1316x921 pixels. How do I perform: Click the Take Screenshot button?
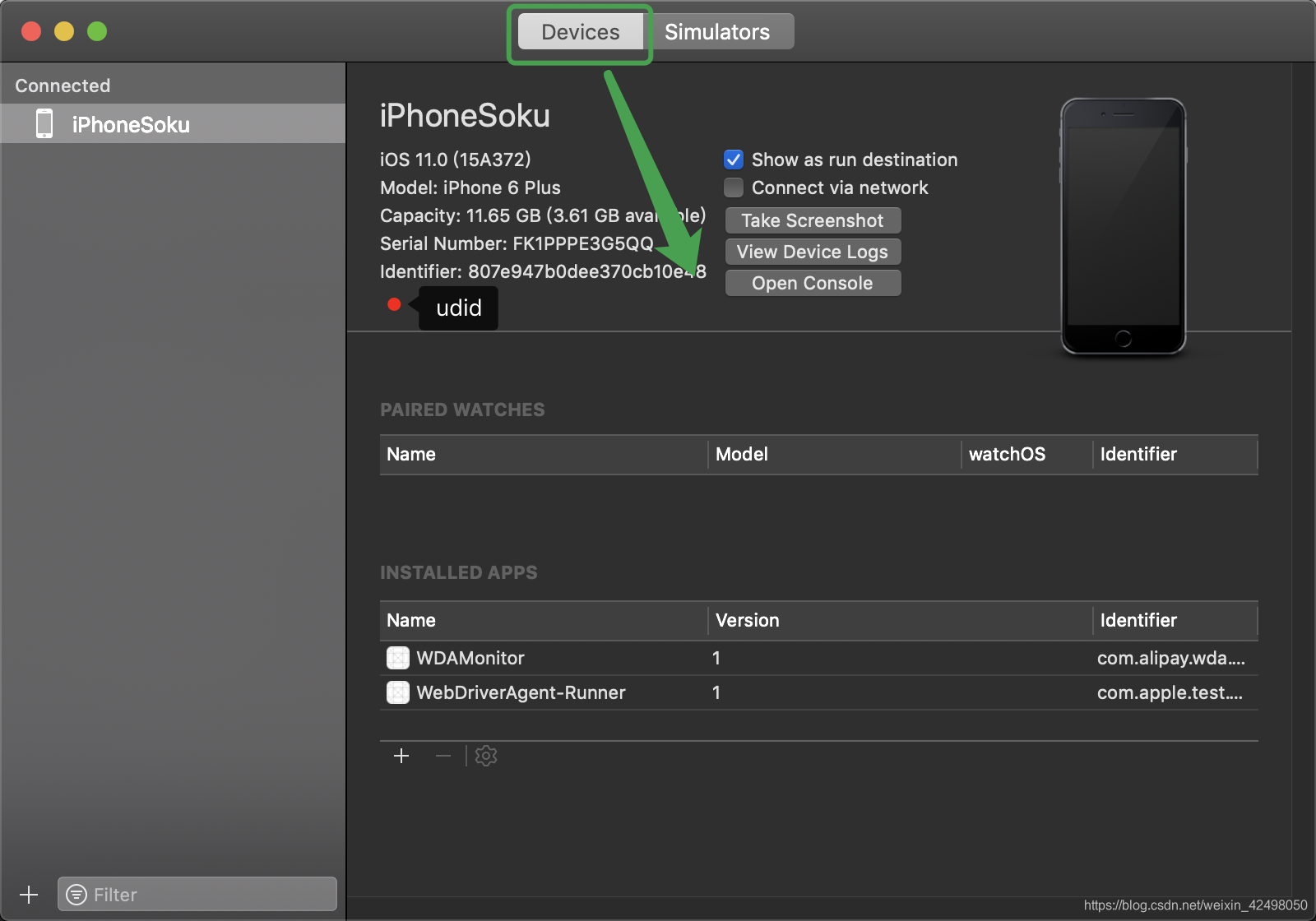(813, 220)
